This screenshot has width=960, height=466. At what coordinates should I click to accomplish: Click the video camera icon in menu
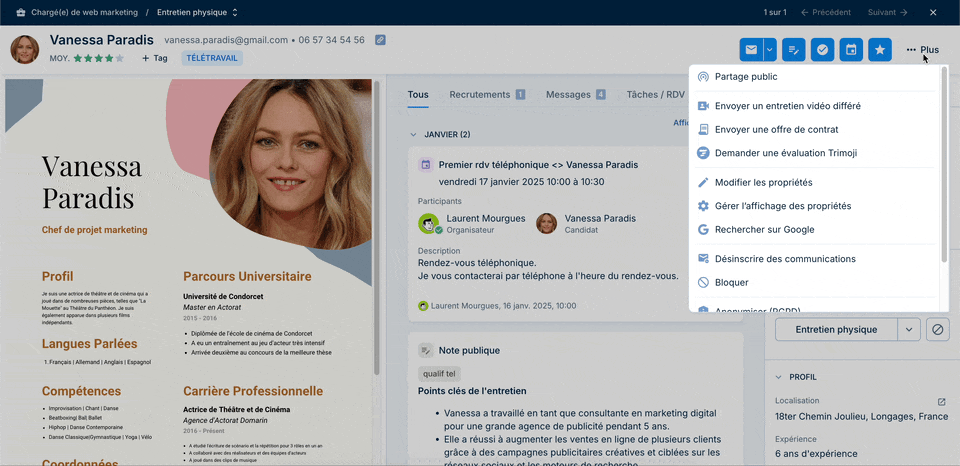tap(703, 106)
